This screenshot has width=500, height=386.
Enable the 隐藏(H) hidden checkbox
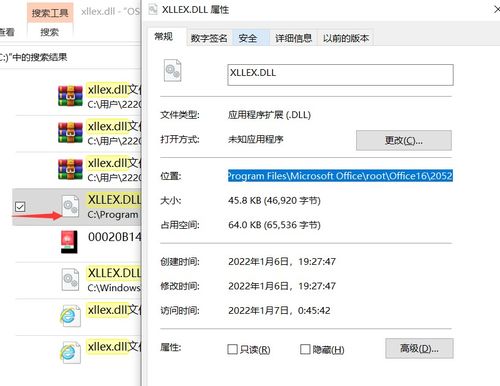coord(305,349)
